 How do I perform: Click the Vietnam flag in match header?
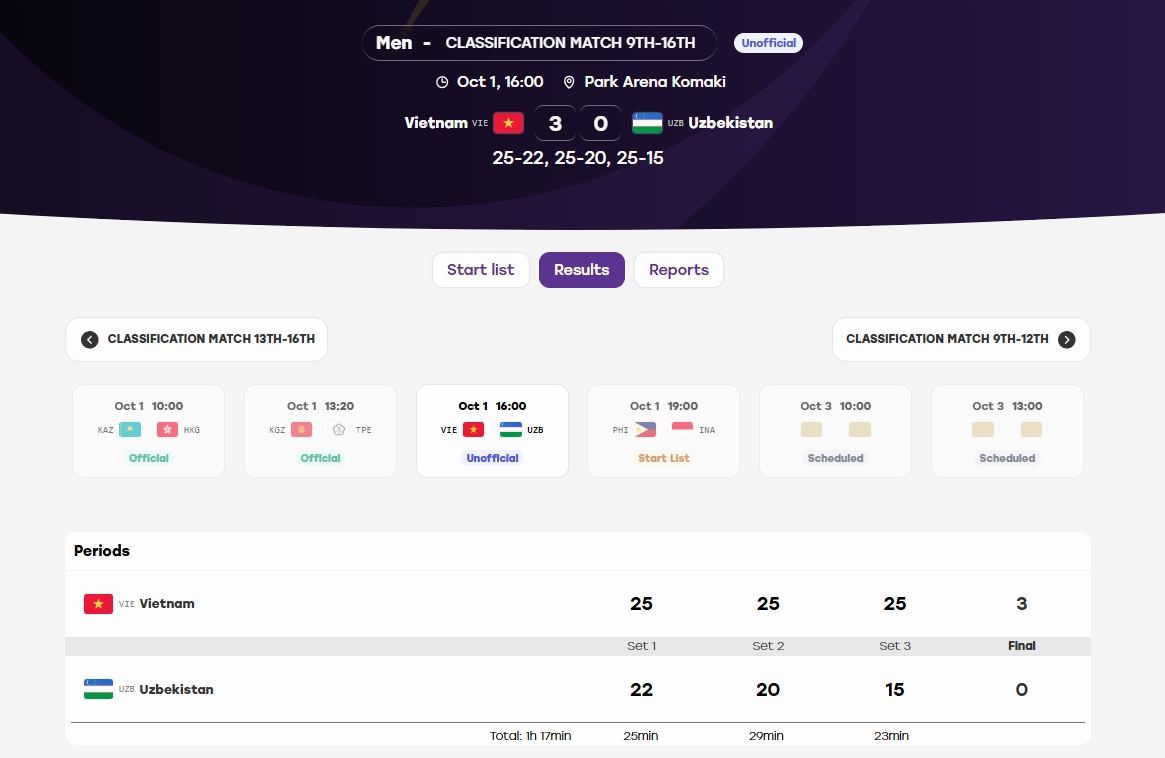508,123
